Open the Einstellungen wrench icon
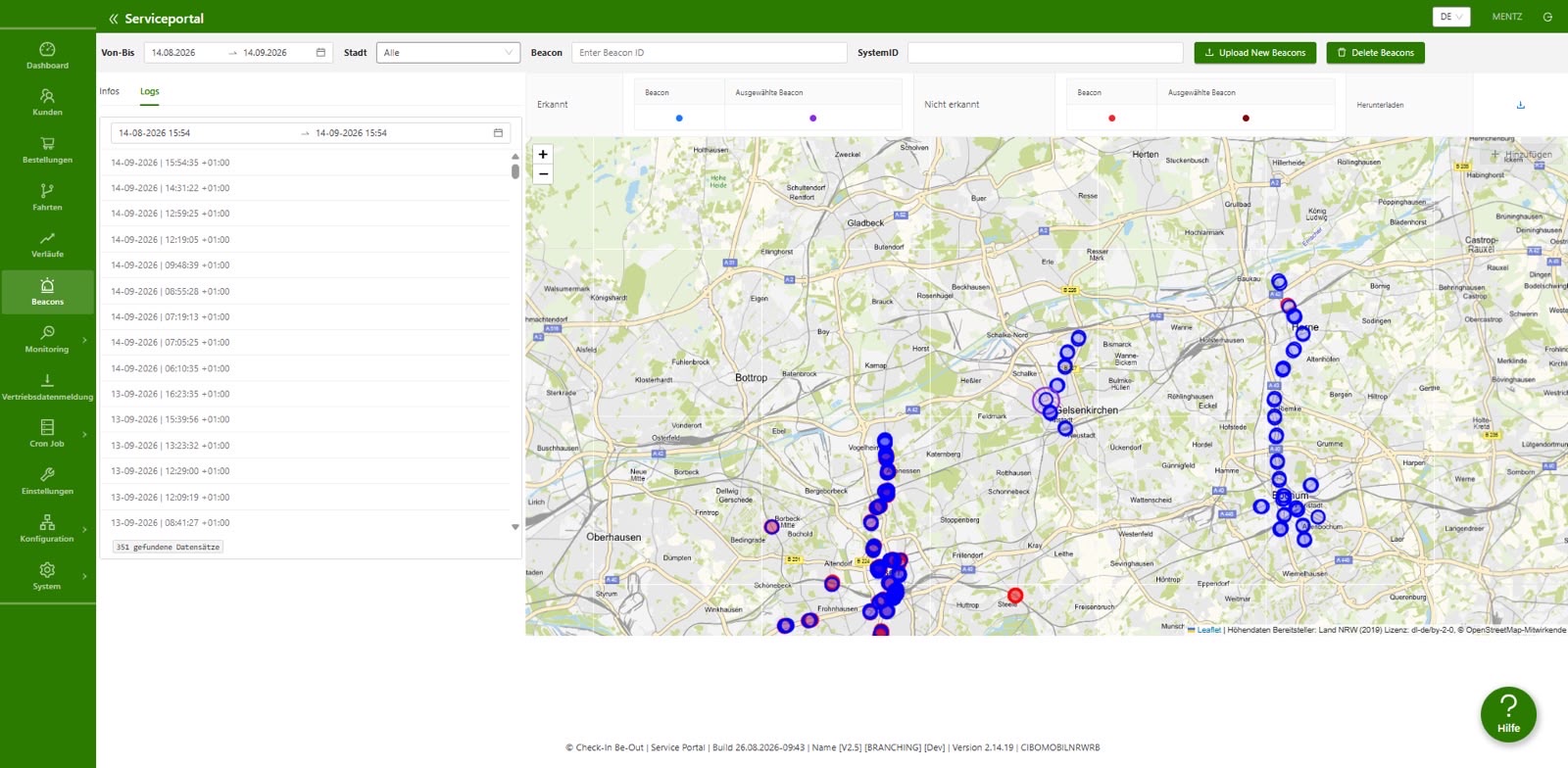The image size is (1568, 768). [x=47, y=474]
